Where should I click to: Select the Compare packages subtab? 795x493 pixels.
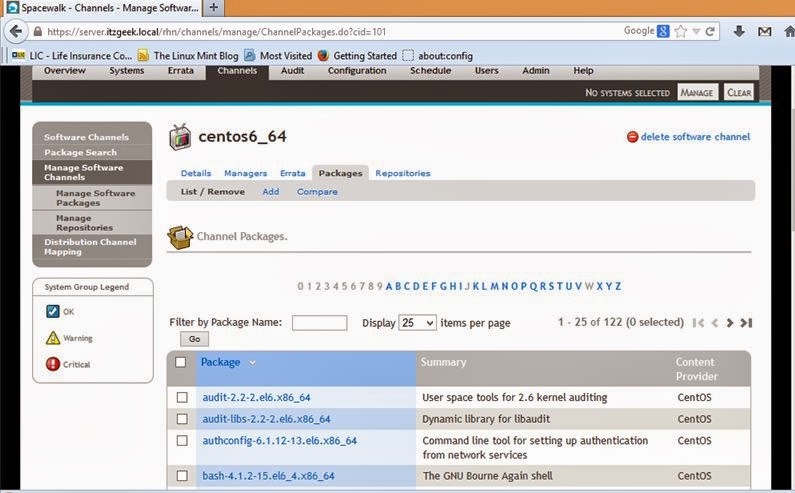pos(317,192)
